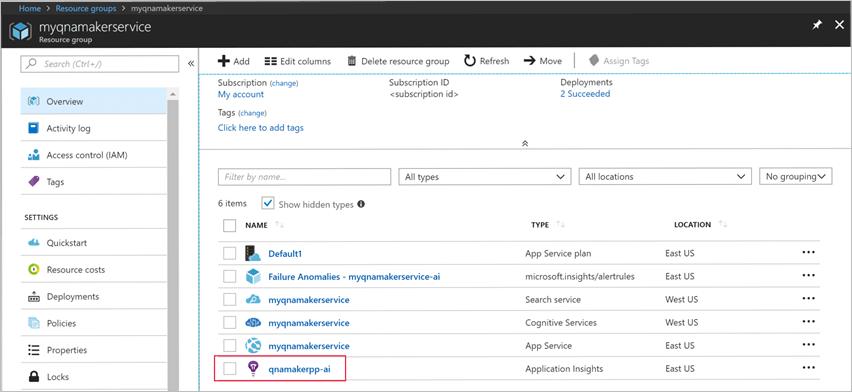The width and height of the screenshot is (852, 392).
Task: Click the Add plus icon
Action: (223, 61)
